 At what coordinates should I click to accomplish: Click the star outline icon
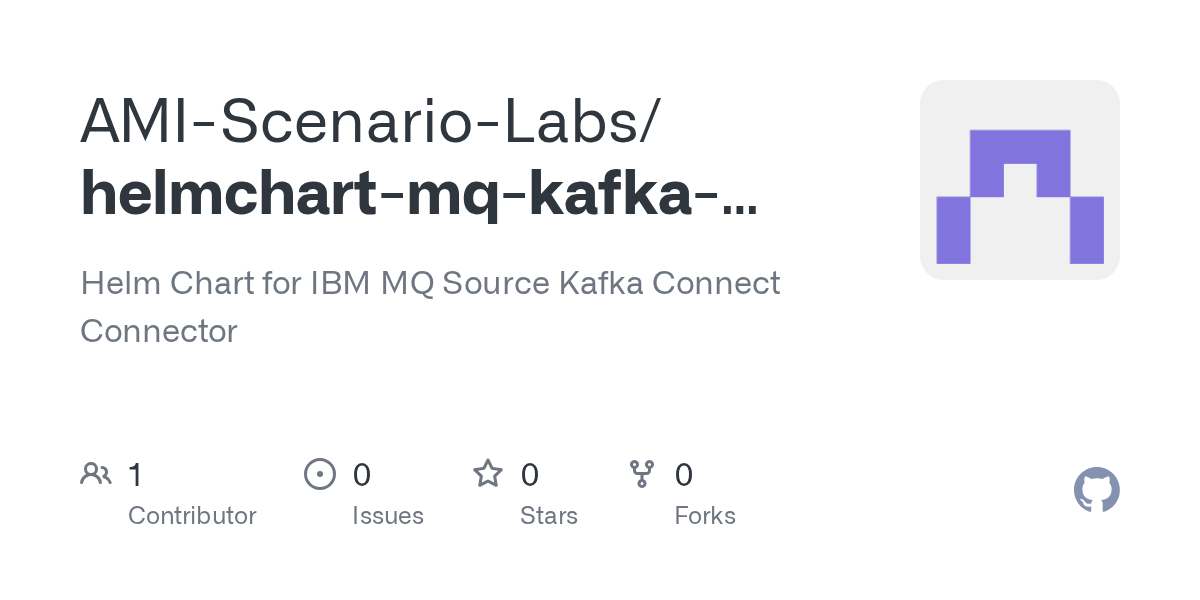click(487, 474)
